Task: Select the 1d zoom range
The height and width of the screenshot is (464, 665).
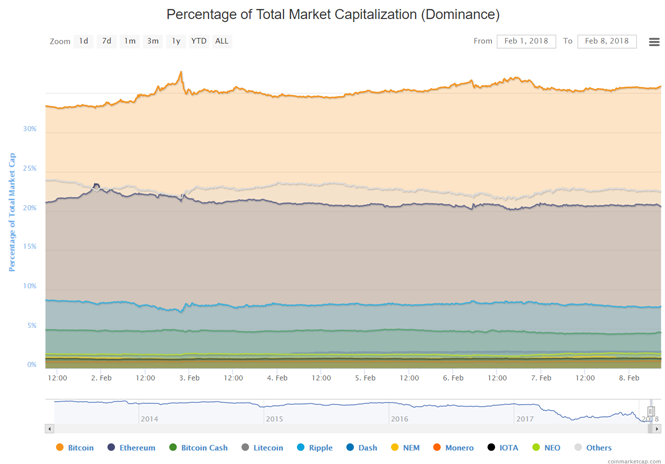Action: pyautogui.click(x=84, y=41)
